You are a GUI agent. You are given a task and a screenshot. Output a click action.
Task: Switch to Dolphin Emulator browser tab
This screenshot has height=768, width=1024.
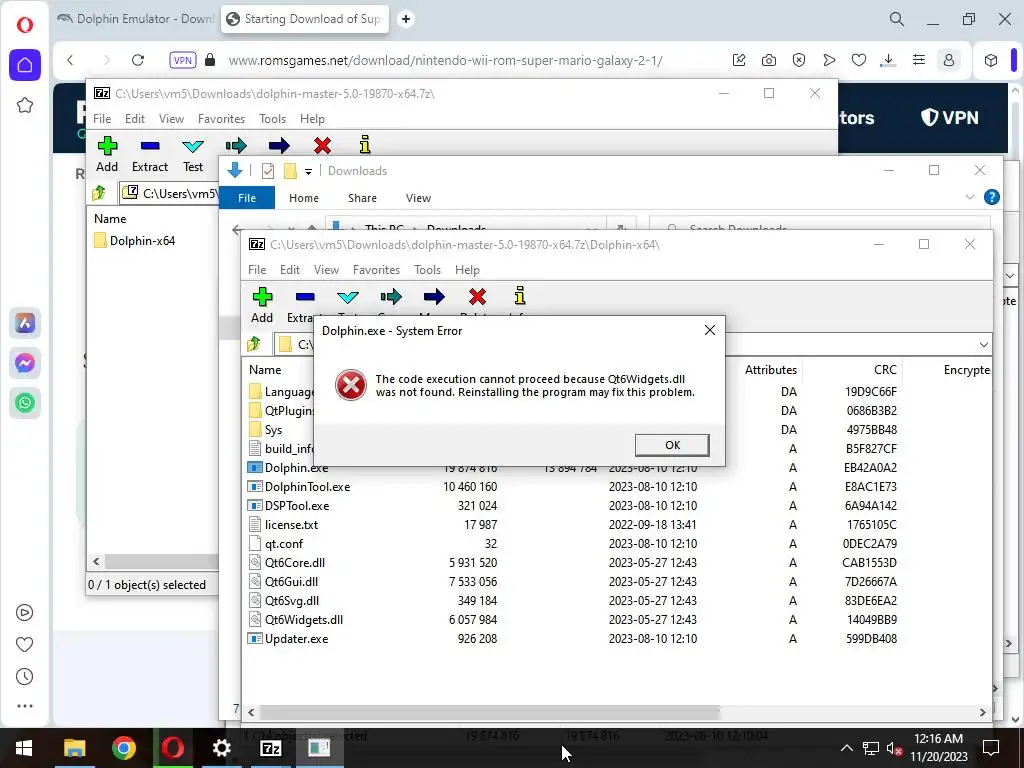click(x=135, y=19)
